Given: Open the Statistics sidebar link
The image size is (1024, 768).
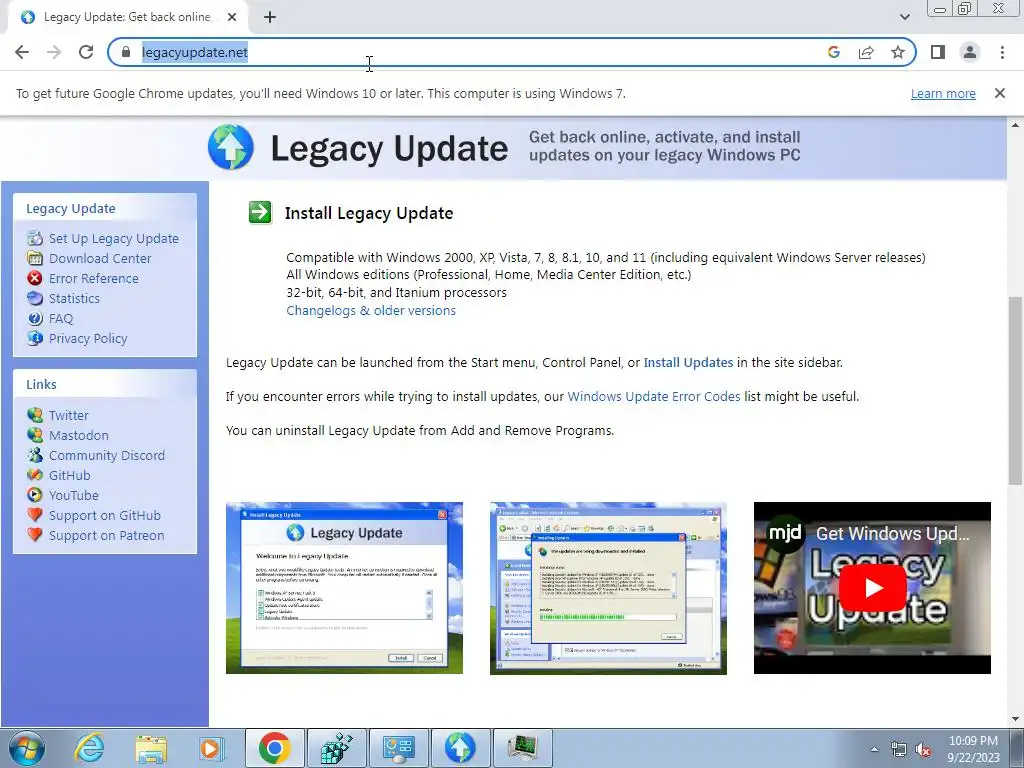Looking at the screenshot, I should [x=74, y=298].
